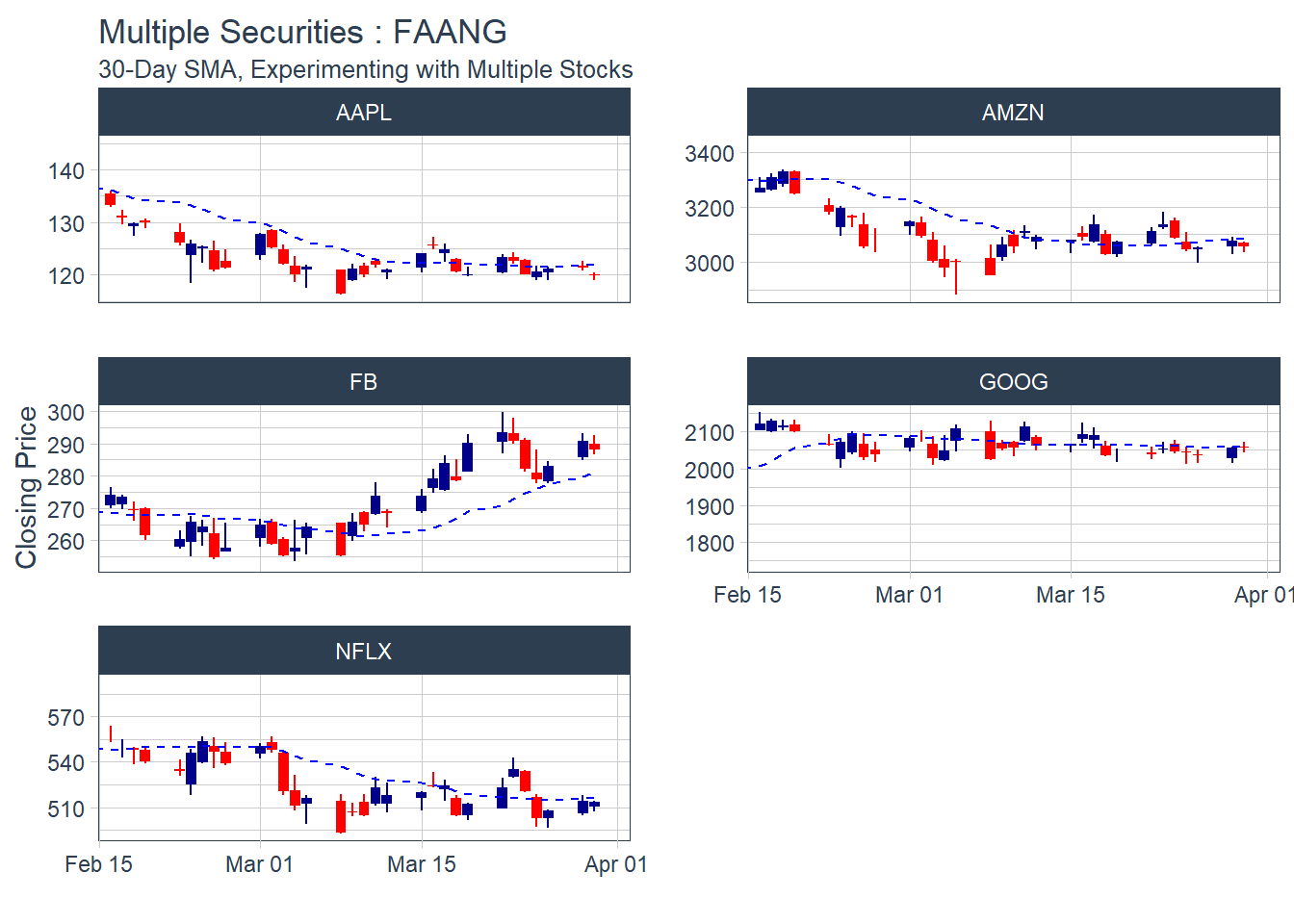Click Mar 15 date label under GOOG chart
The width and height of the screenshot is (1294, 924).
point(1070,595)
